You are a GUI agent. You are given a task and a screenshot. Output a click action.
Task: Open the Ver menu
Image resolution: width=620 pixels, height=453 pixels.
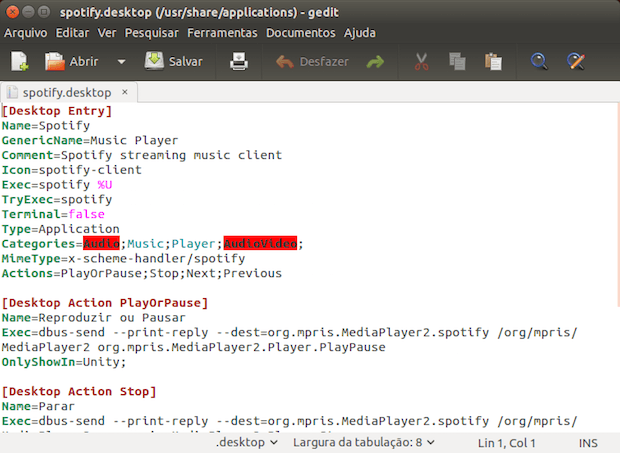(107, 33)
